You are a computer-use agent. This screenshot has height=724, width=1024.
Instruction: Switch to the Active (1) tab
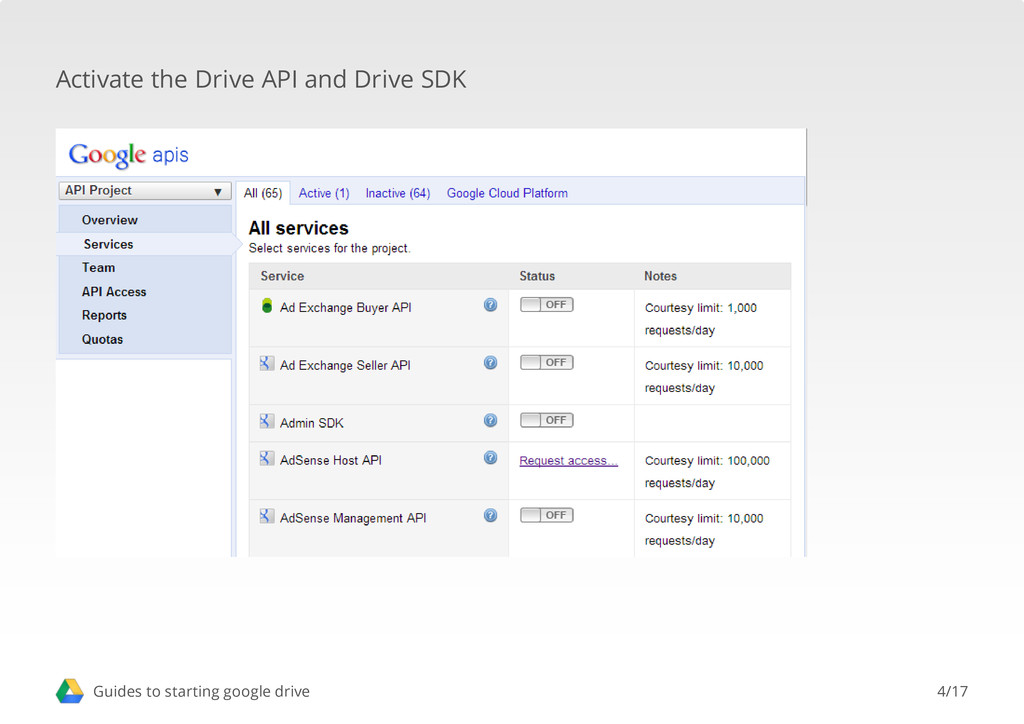tap(324, 193)
